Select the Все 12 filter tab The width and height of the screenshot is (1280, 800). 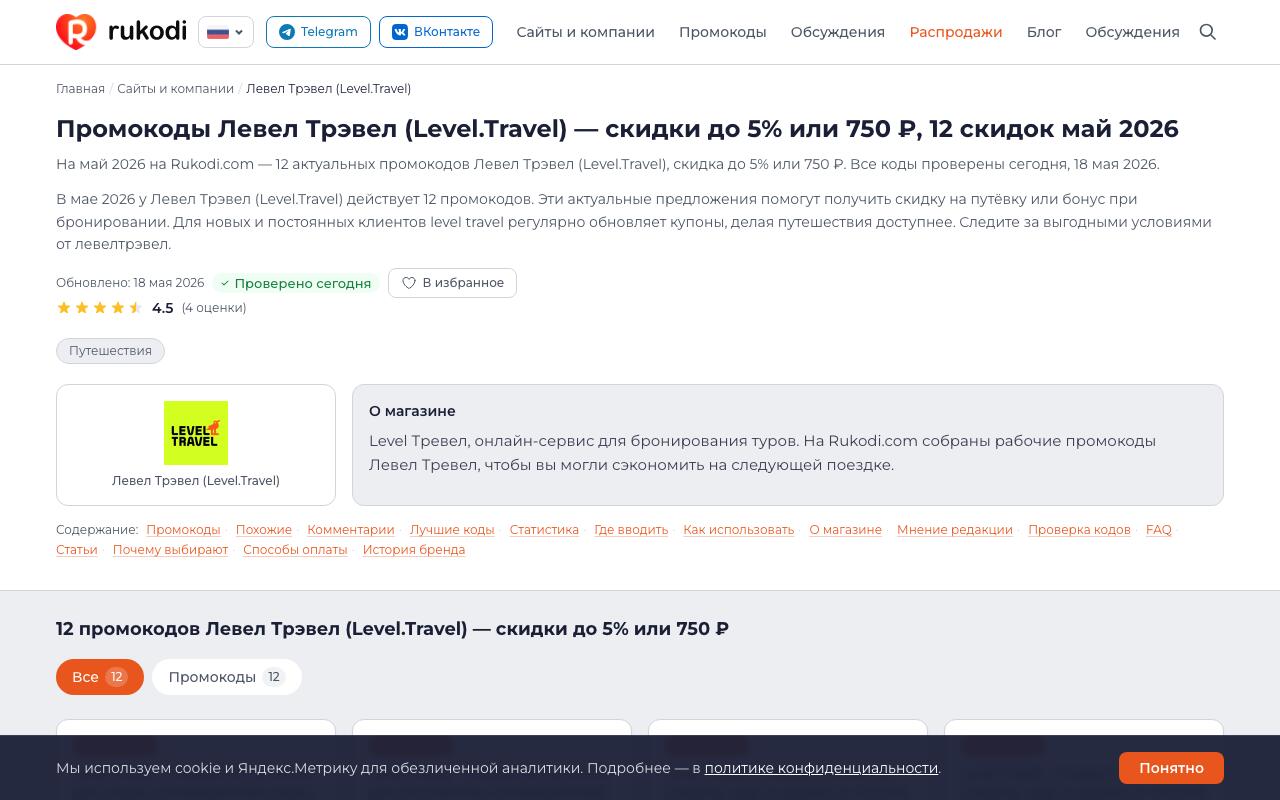(x=100, y=677)
